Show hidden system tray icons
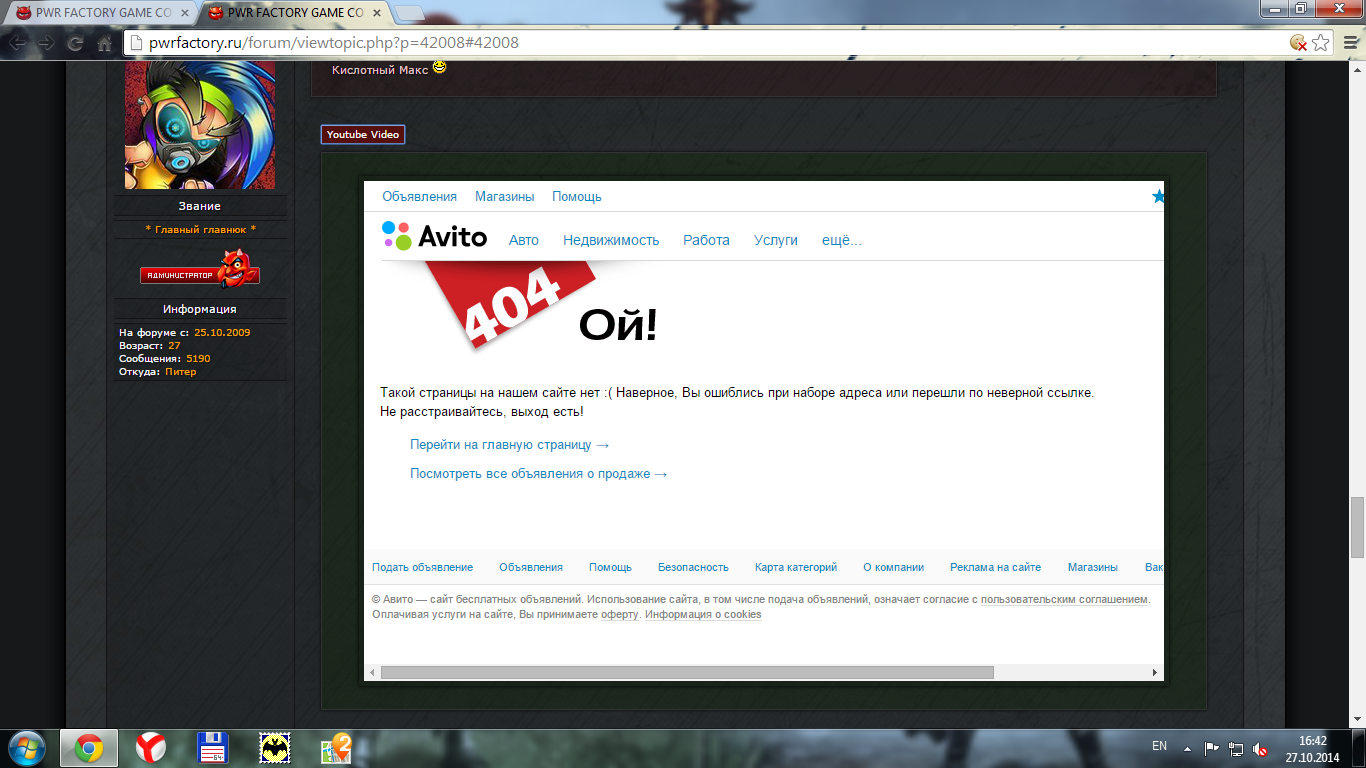Image resolution: width=1366 pixels, height=768 pixels. (1187, 748)
